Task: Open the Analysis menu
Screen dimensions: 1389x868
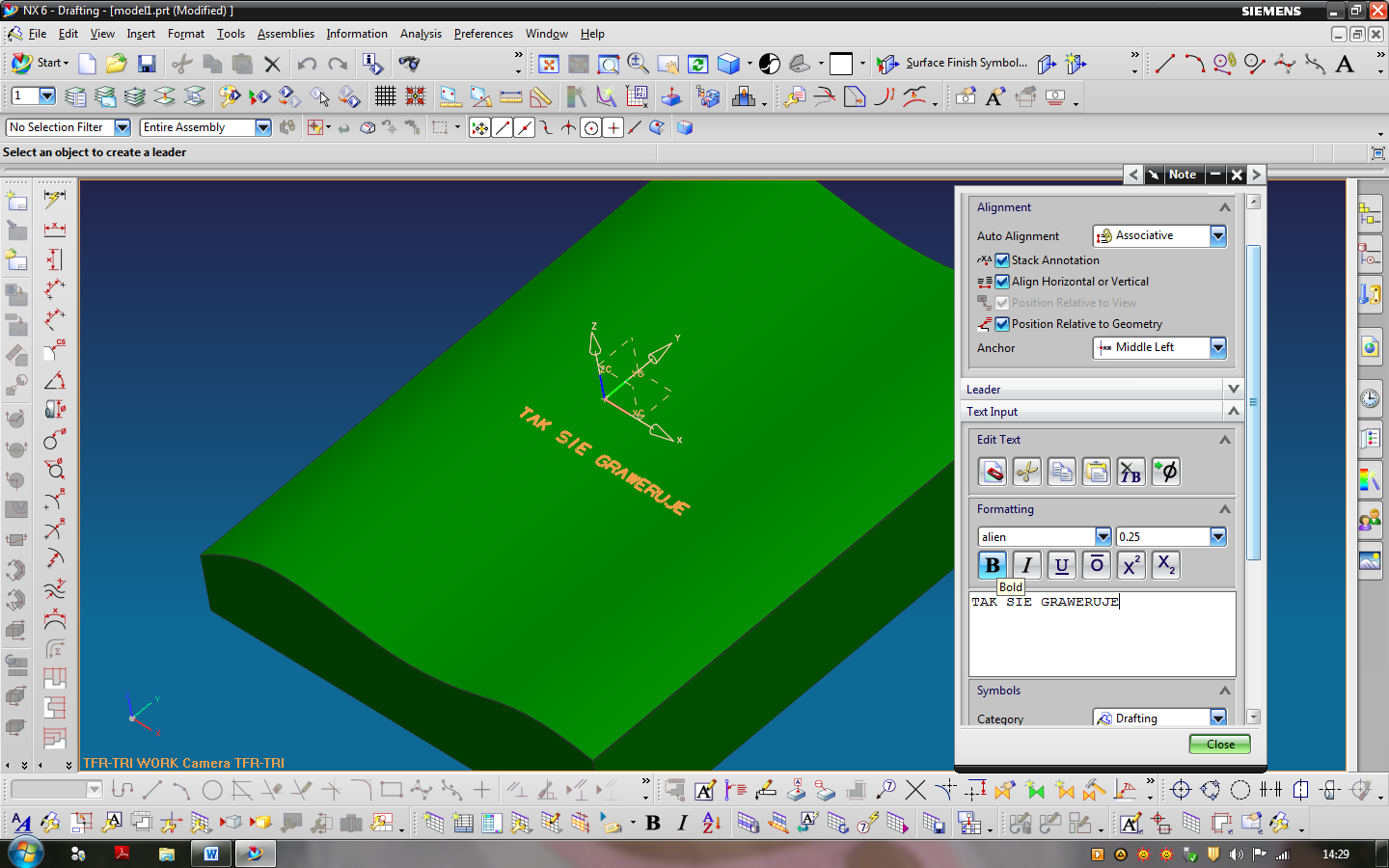Action: coord(421,34)
